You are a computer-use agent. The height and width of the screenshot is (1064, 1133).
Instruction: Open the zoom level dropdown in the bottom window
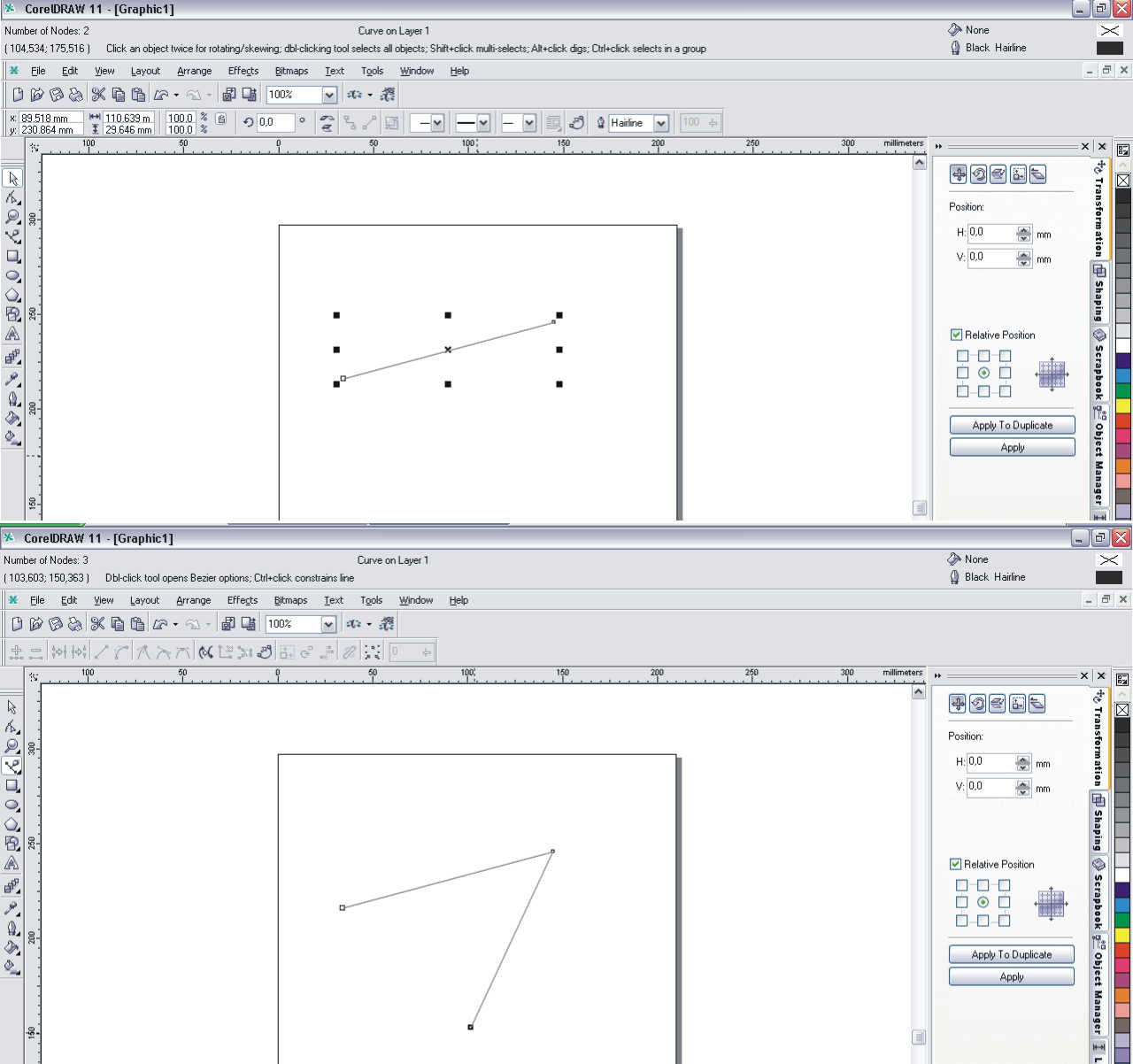(328, 624)
